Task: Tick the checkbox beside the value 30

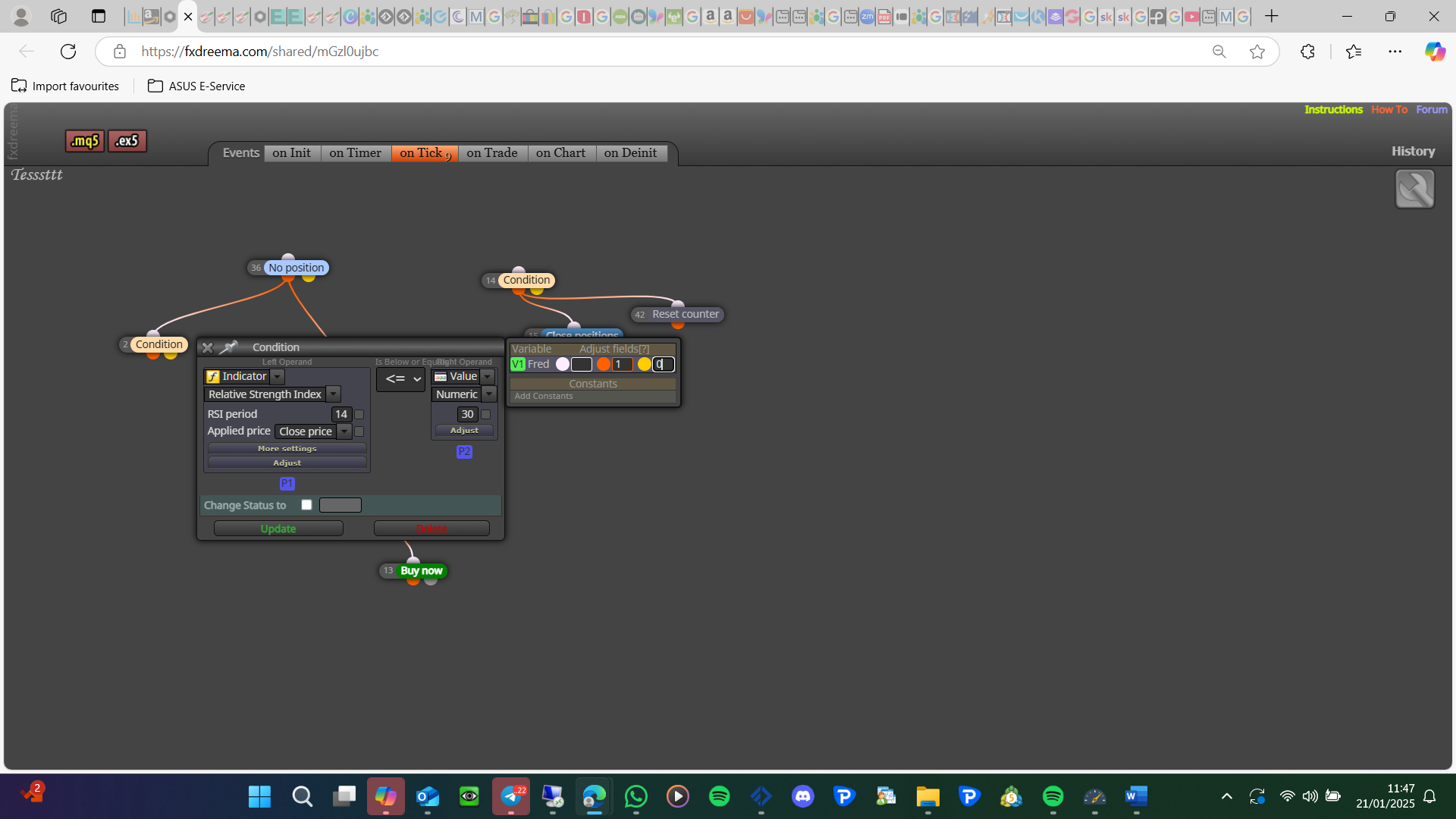Action: pyautogui.click(x=486, y=415)
